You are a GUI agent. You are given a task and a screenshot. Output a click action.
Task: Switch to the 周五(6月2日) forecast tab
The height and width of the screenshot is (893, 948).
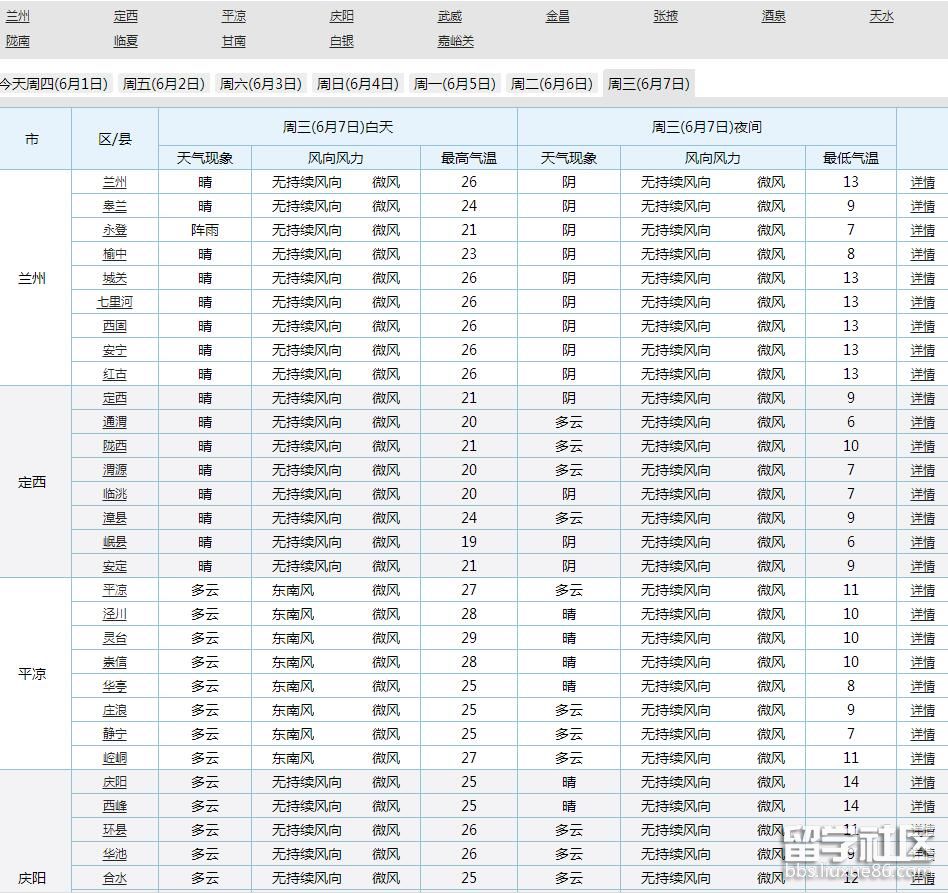(163, 84)
